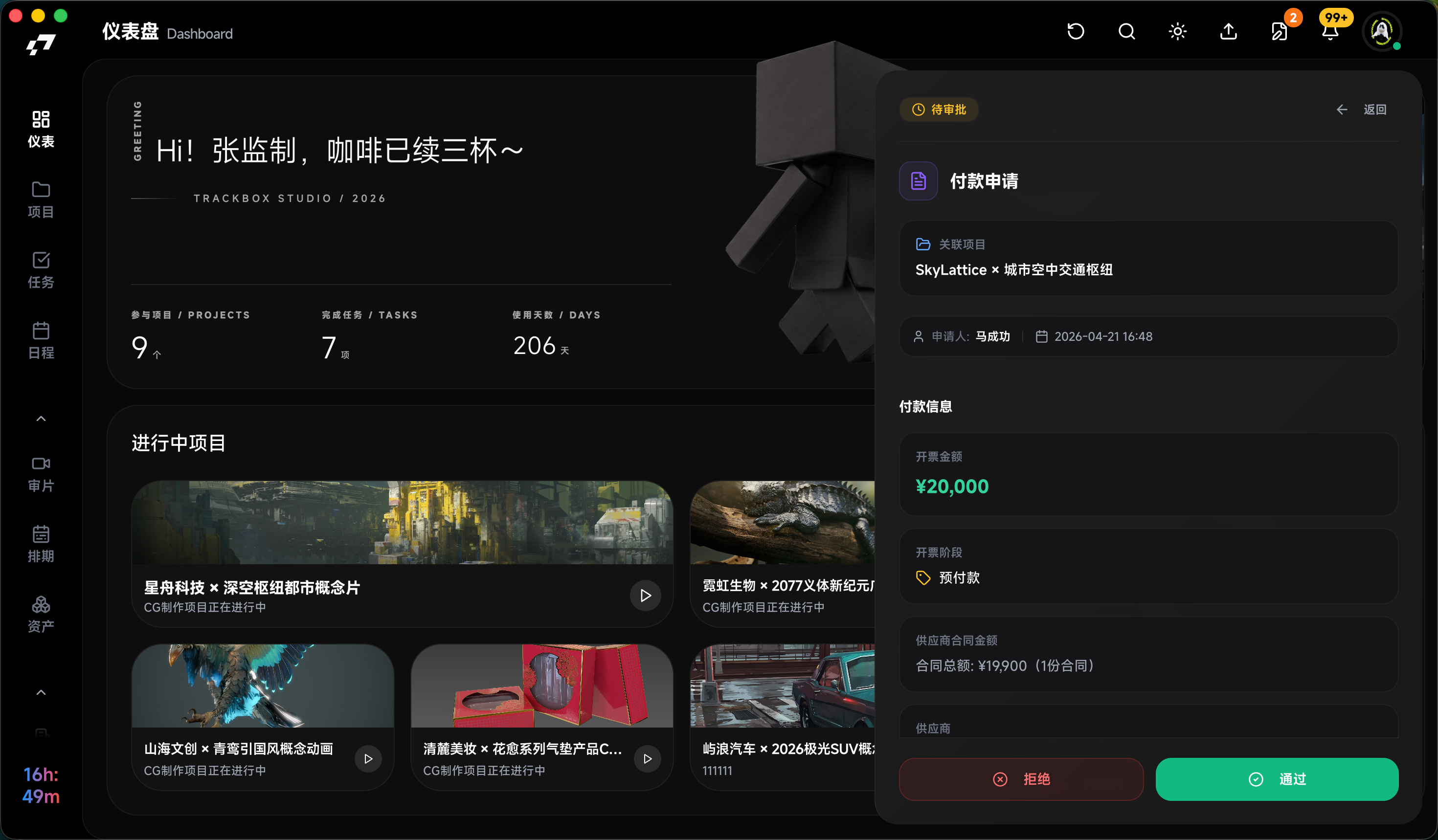Click the 供应商 field label
Screen dimensions: 1438x840
[x=933, y=728]
